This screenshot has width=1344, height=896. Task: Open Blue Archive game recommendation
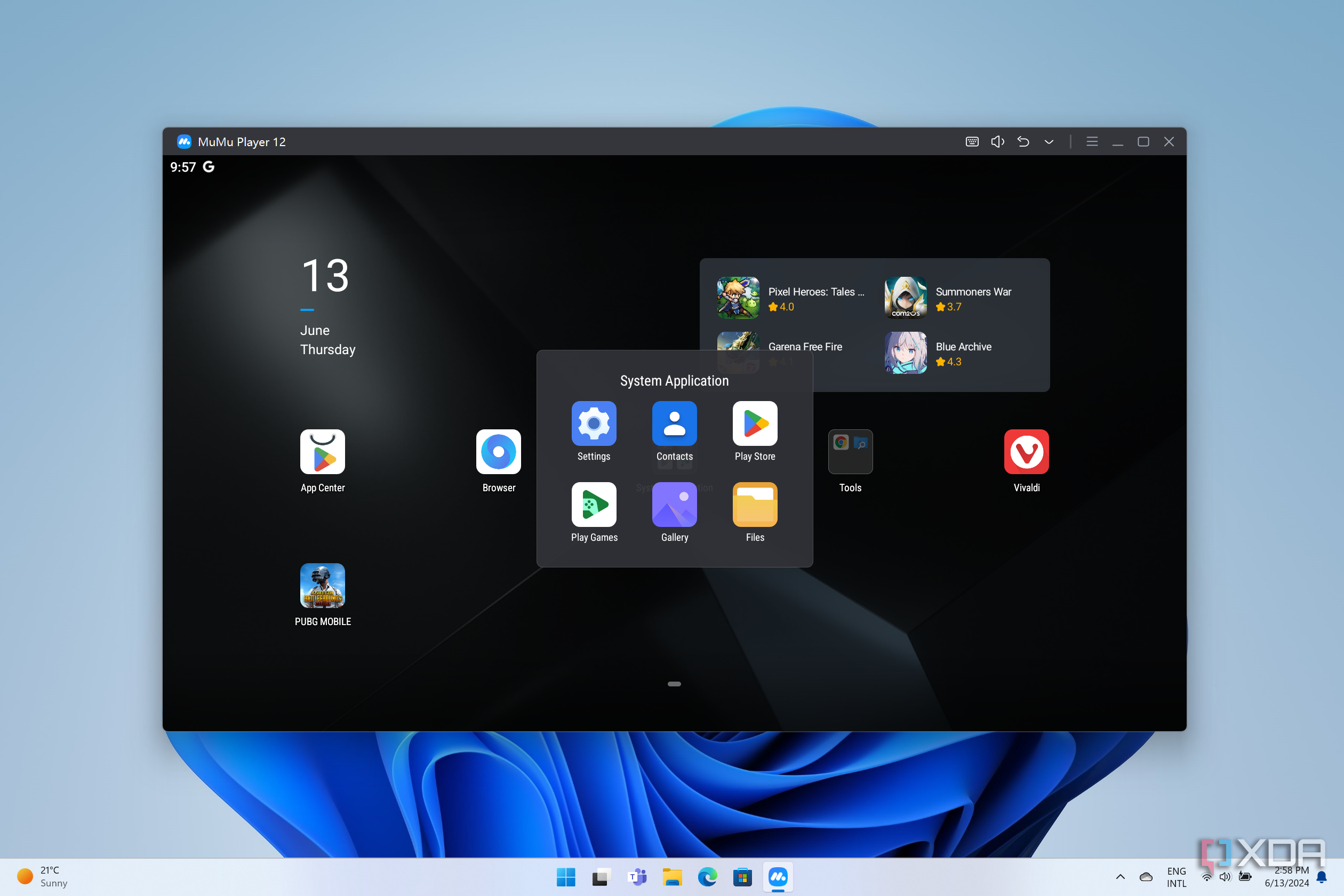[x=939, y=353]
